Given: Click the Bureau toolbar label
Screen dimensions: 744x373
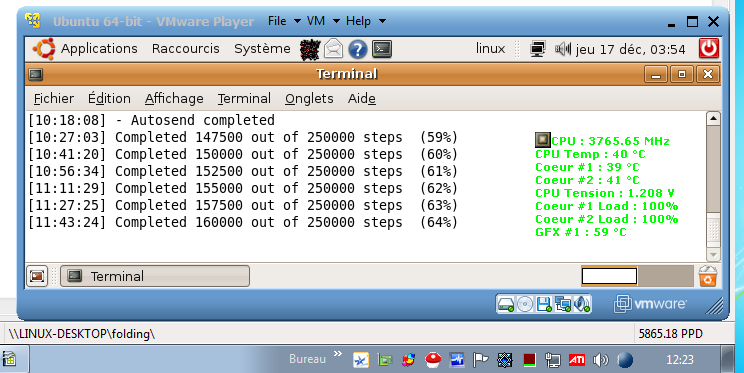Looking at the screenshot, I should (x=307, y=359).
